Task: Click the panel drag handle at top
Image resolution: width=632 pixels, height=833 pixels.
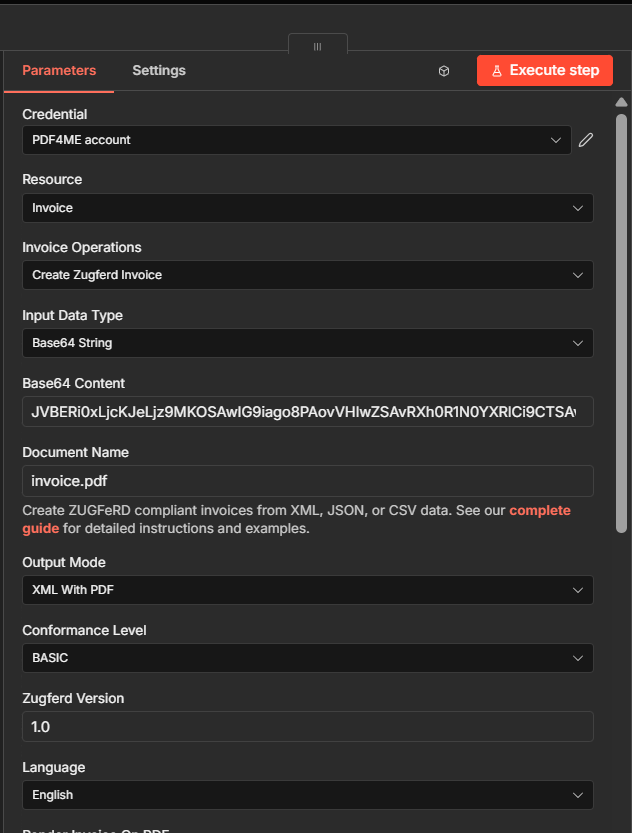Action: 317,46
